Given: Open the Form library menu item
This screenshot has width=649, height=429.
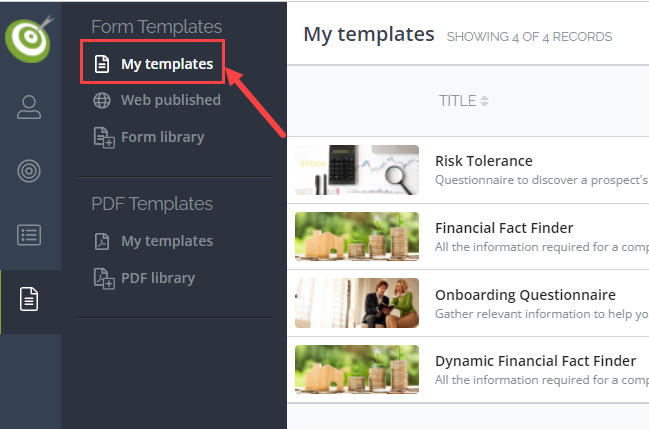Looking at the screenshot, I should (x=163, y=137).
